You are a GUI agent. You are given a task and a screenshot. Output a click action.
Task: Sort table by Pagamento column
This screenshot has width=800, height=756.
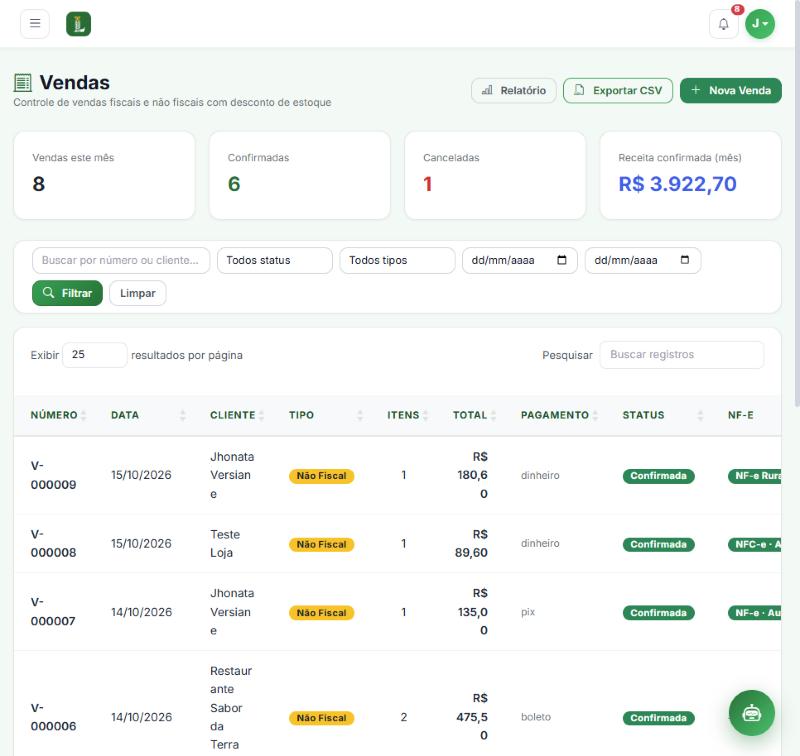pyautogui.click(x=559, y=415)
